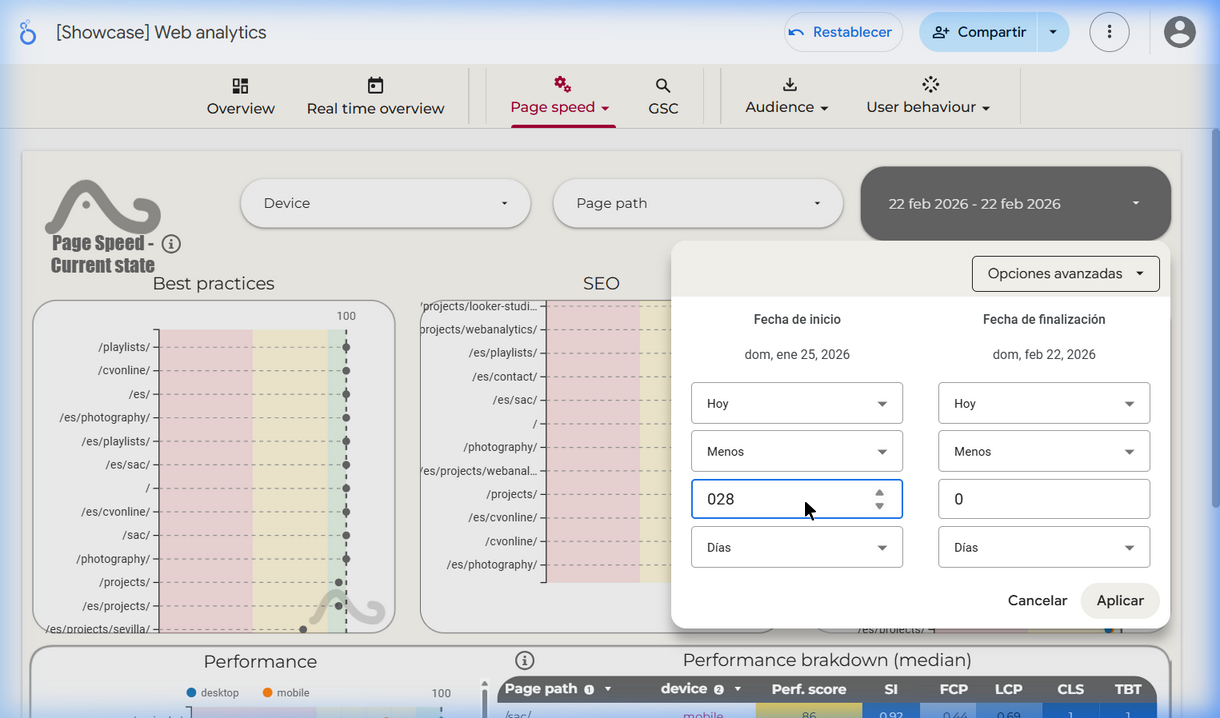Open the start date Días unit dropdown
This screenshot has height=718, width=1220.
797,547
